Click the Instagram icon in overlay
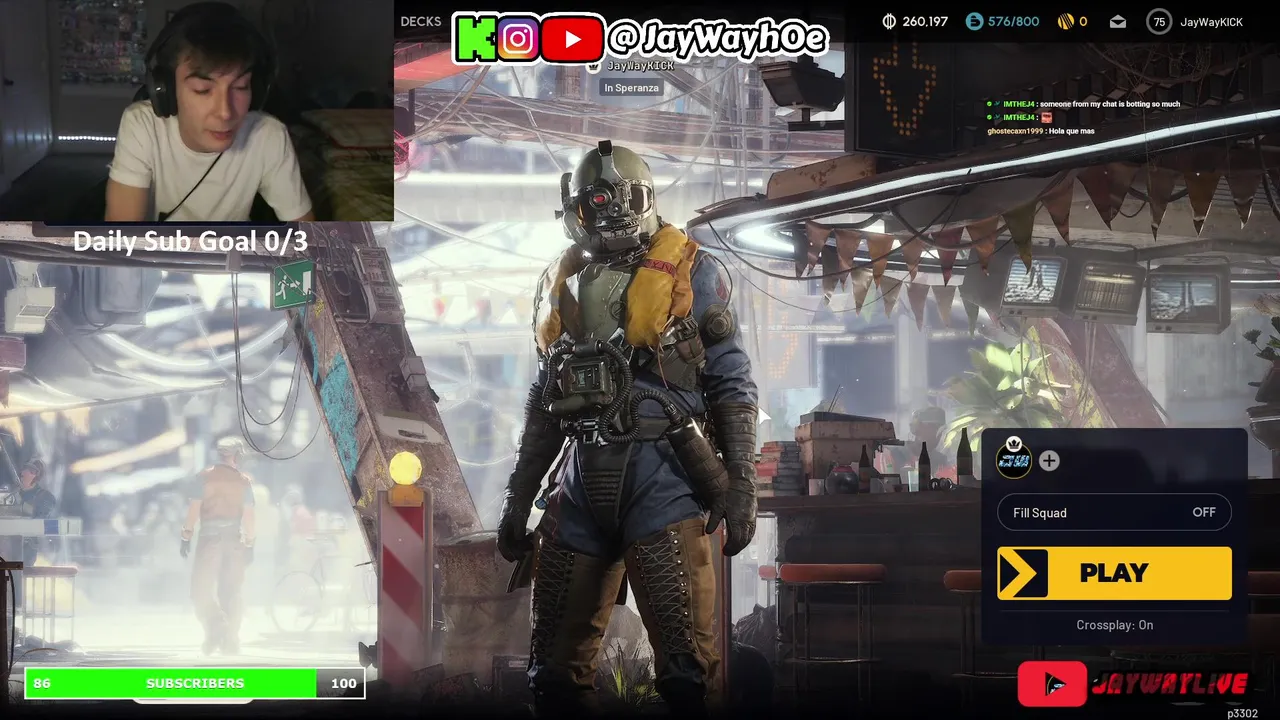This screenshot has height=720, width=1280. click(518, 39)
